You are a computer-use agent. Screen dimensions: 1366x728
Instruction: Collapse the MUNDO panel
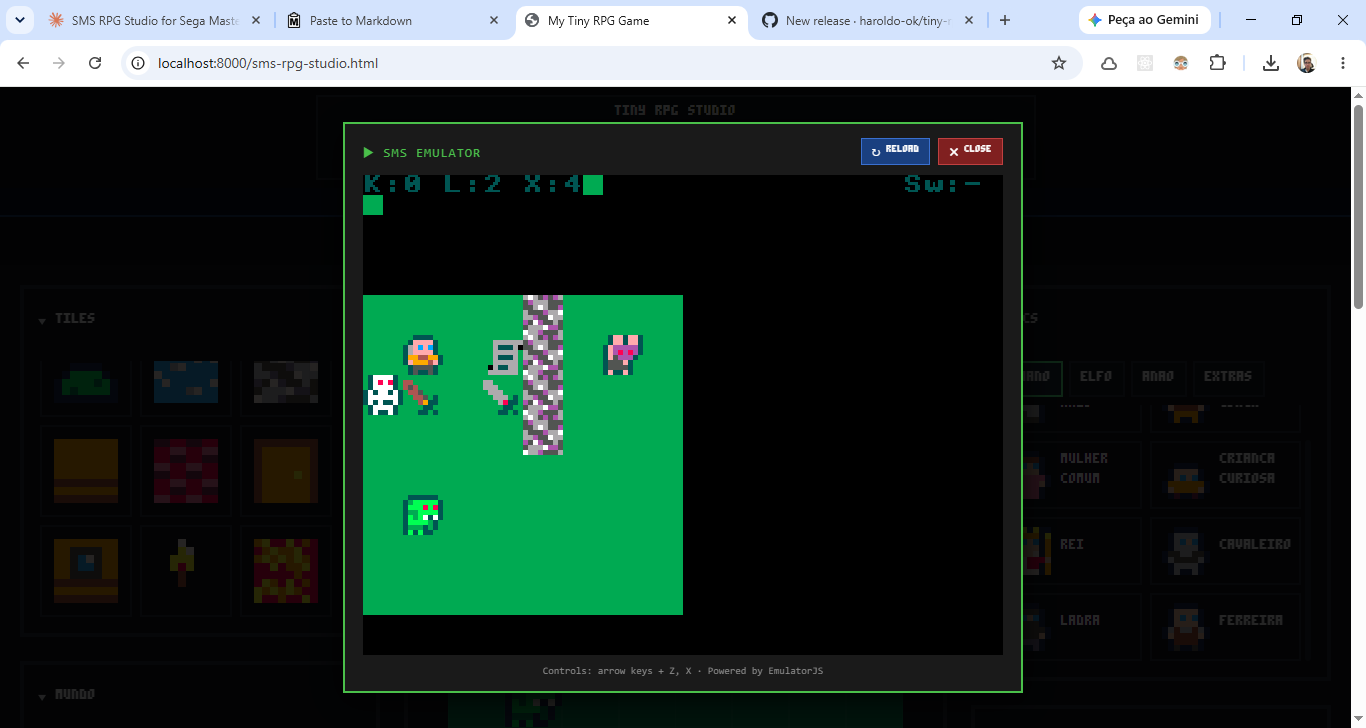pyautogui.click(x=43, y=696)
